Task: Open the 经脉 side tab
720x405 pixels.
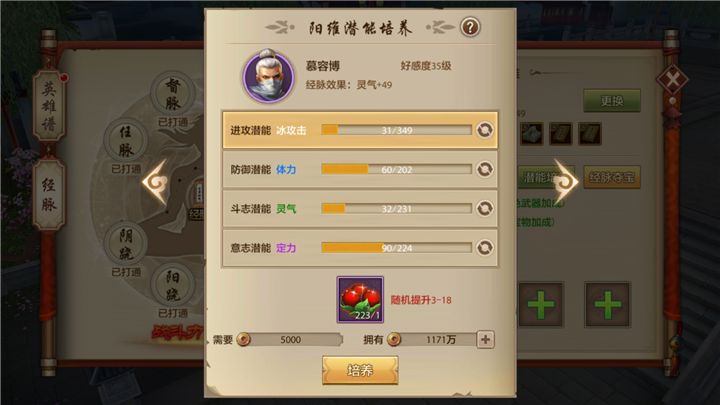Action: pyautogui.click(x=49, y=194)
